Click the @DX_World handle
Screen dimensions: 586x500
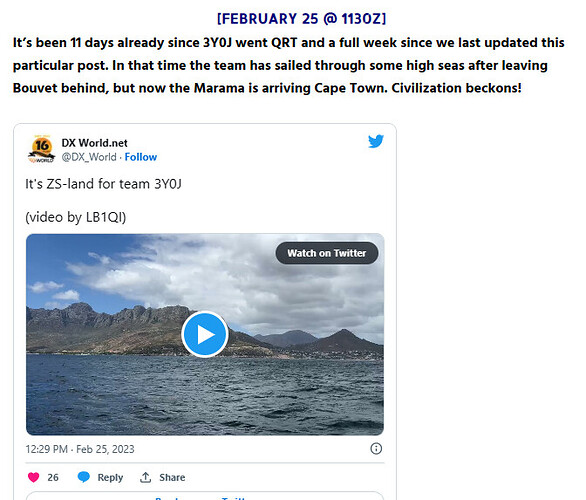coord(89,157)
